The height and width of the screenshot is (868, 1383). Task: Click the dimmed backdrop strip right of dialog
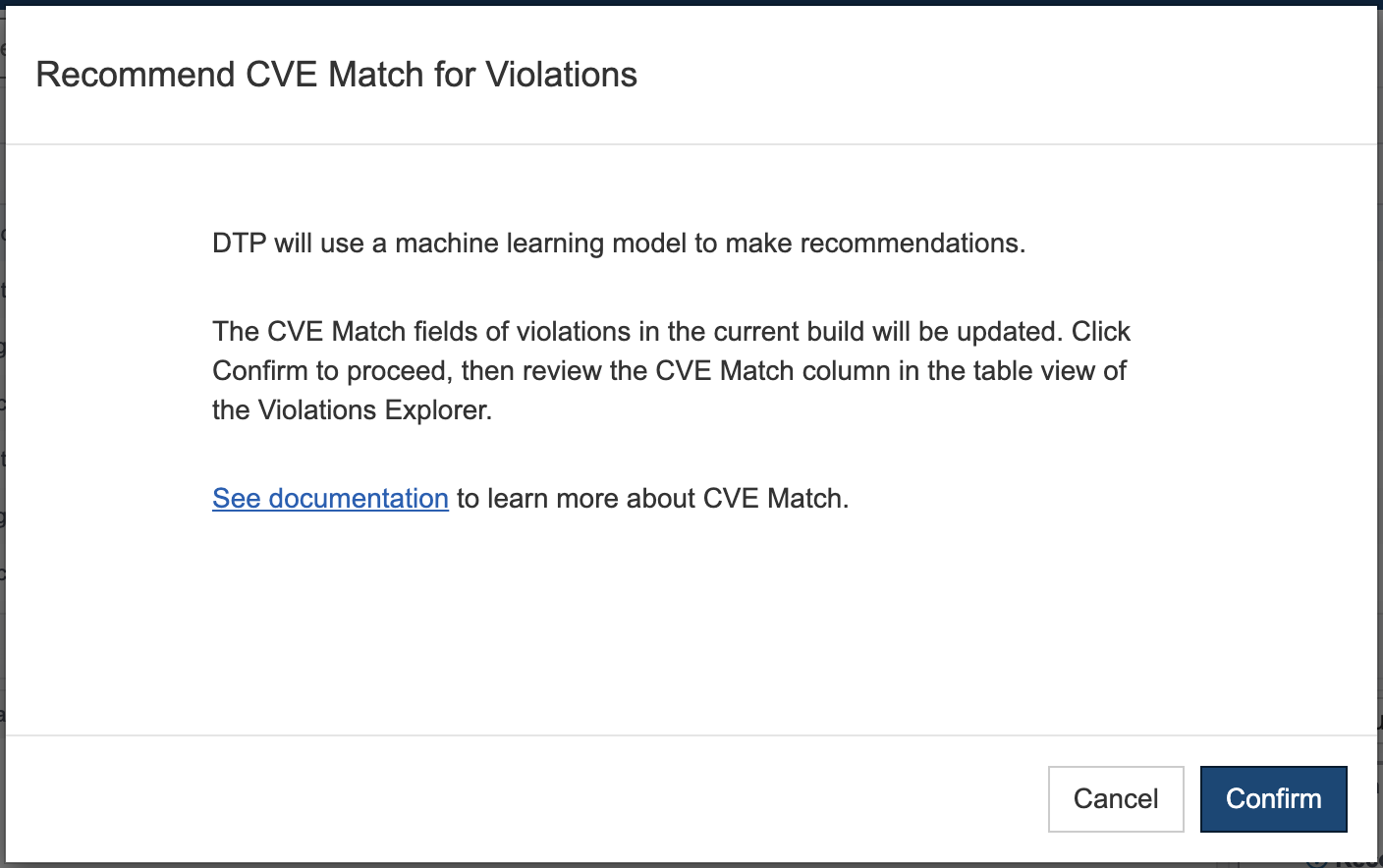pyautogui.click(x=1380, y=432)
